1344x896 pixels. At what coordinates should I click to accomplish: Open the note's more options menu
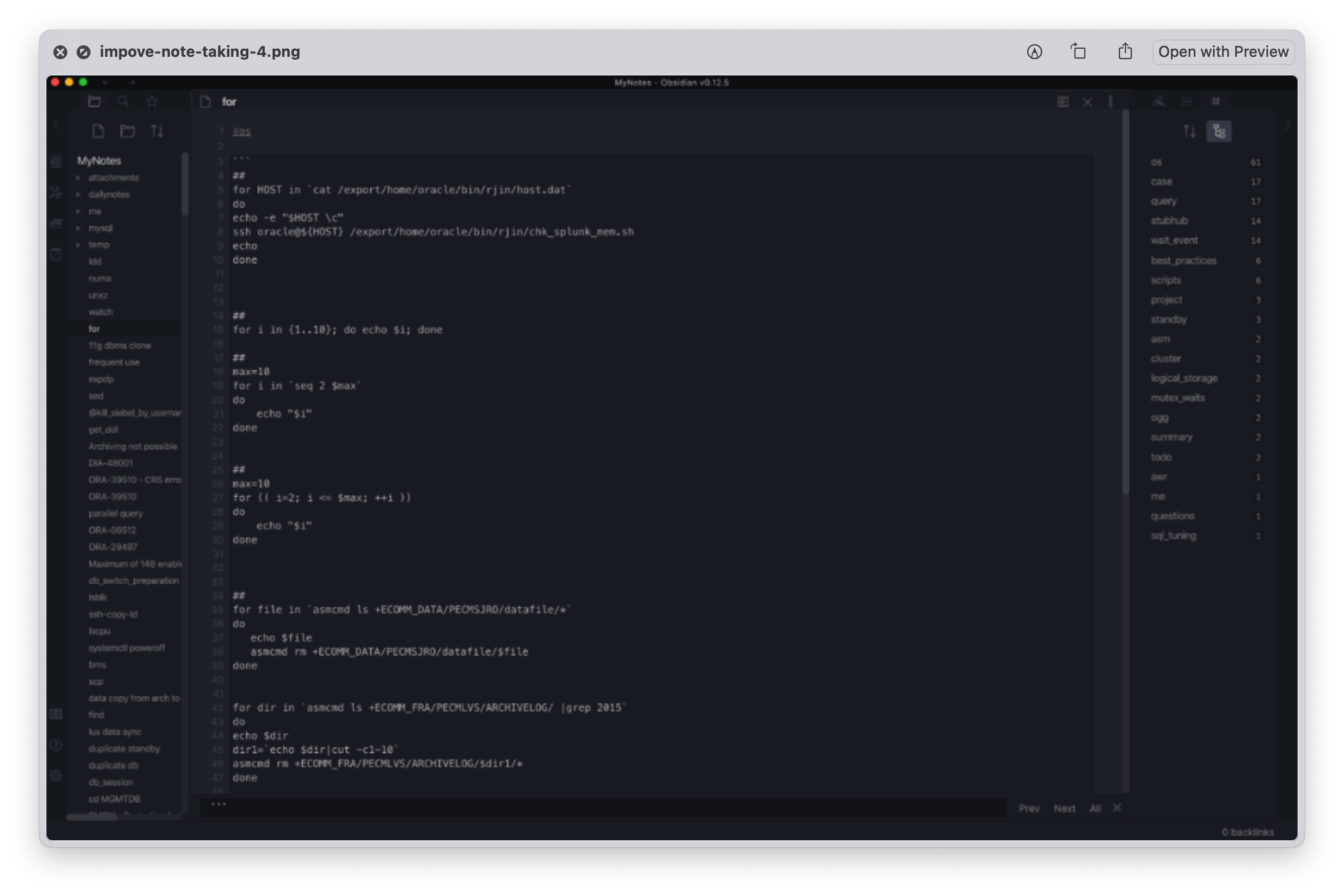(1111, 102)
